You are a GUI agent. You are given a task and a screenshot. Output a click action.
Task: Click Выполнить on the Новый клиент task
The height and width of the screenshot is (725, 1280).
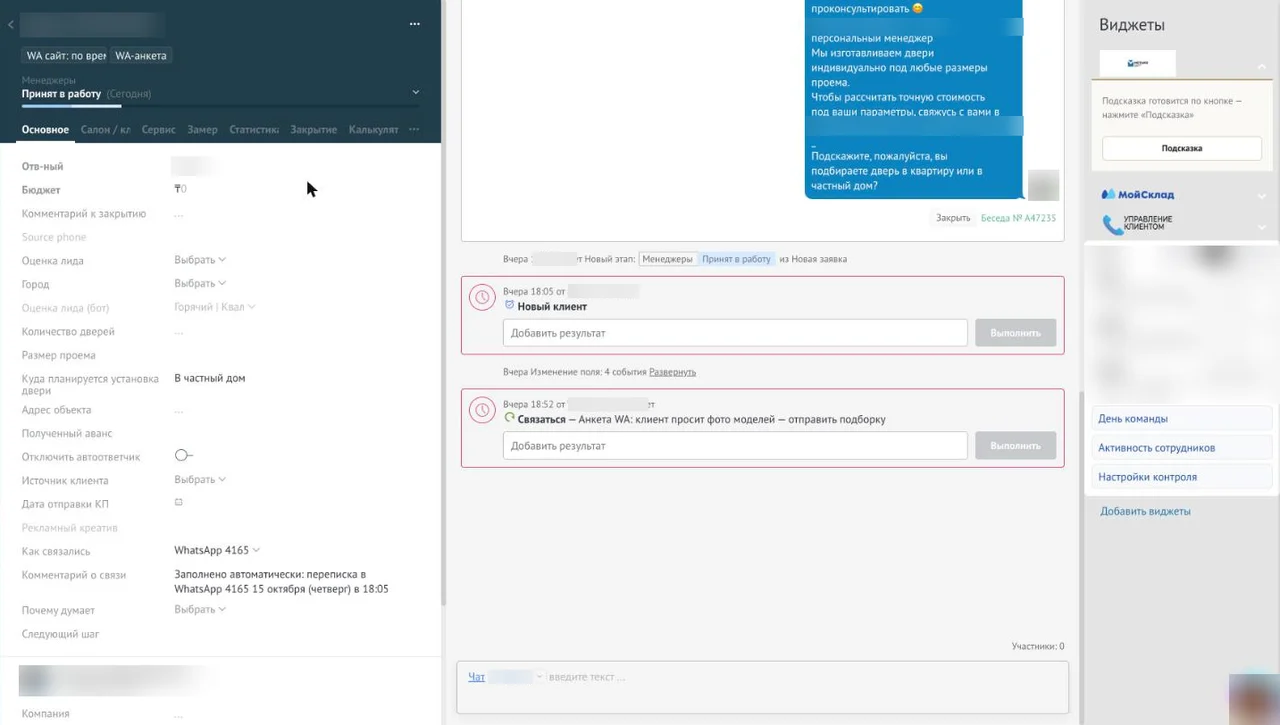coord(1015,333)
